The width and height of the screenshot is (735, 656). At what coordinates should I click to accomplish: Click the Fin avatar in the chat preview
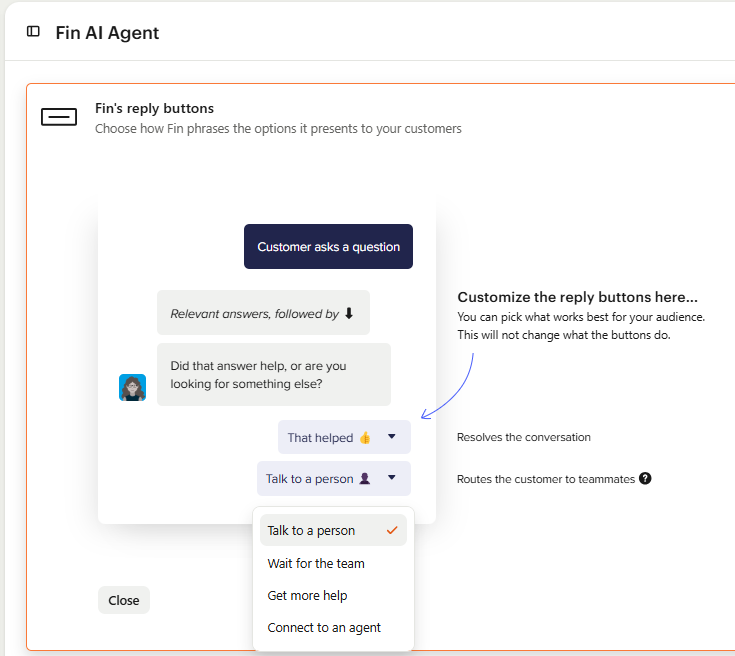[132, 387]
